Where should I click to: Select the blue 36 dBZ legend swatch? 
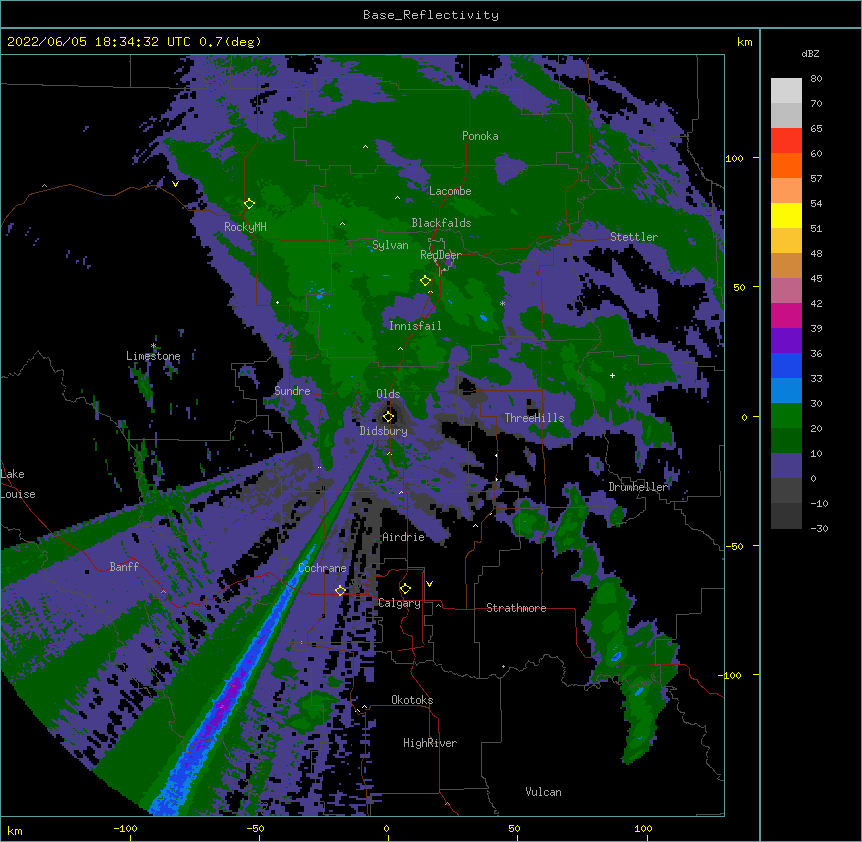pyautogui.click(x=786, y=365)
